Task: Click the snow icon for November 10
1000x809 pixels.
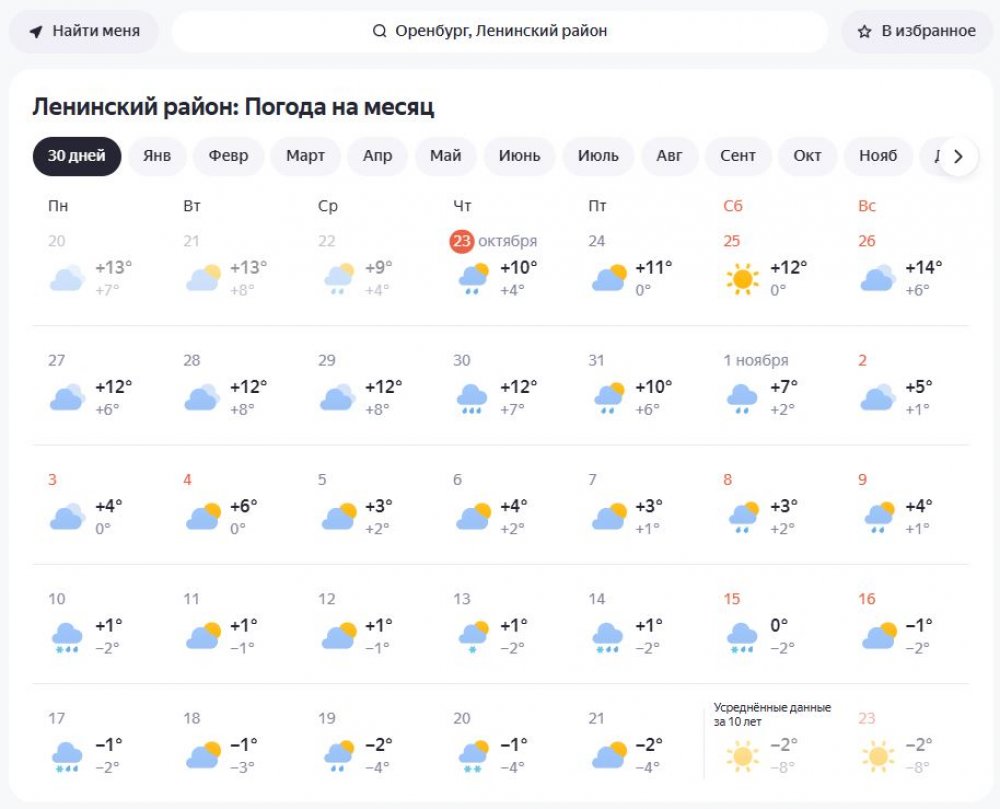Action: 67,636
